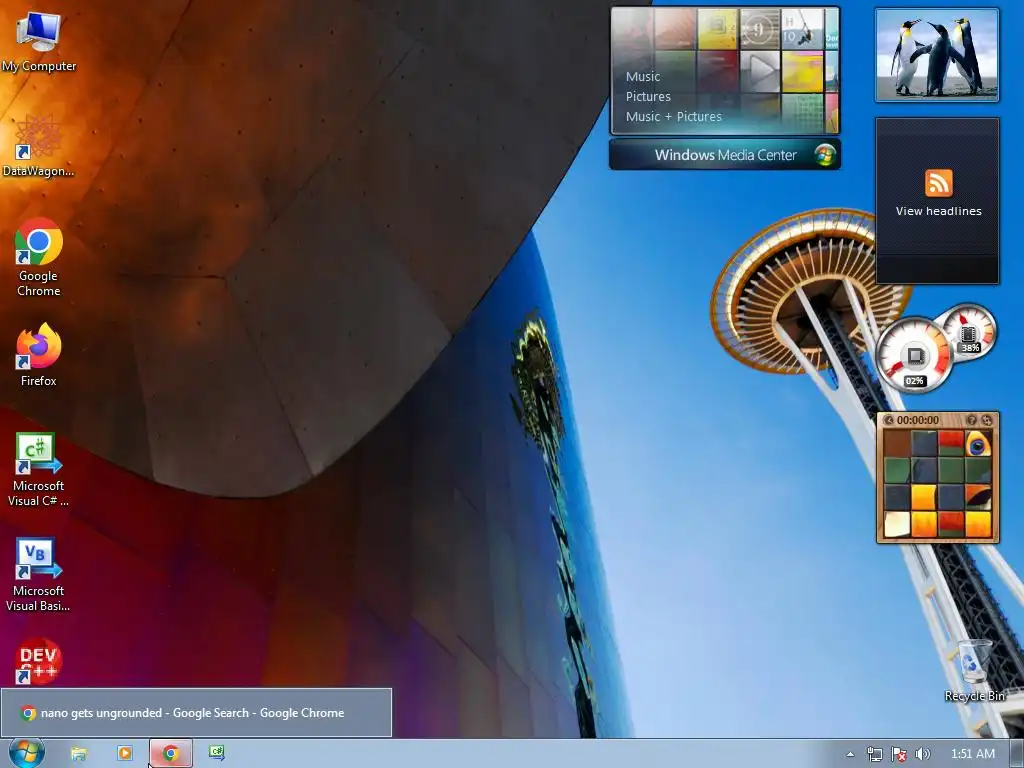Launch Firefox from desktop
The height and width of the screenshot is (768, 1024).
[x=39, y=355]
